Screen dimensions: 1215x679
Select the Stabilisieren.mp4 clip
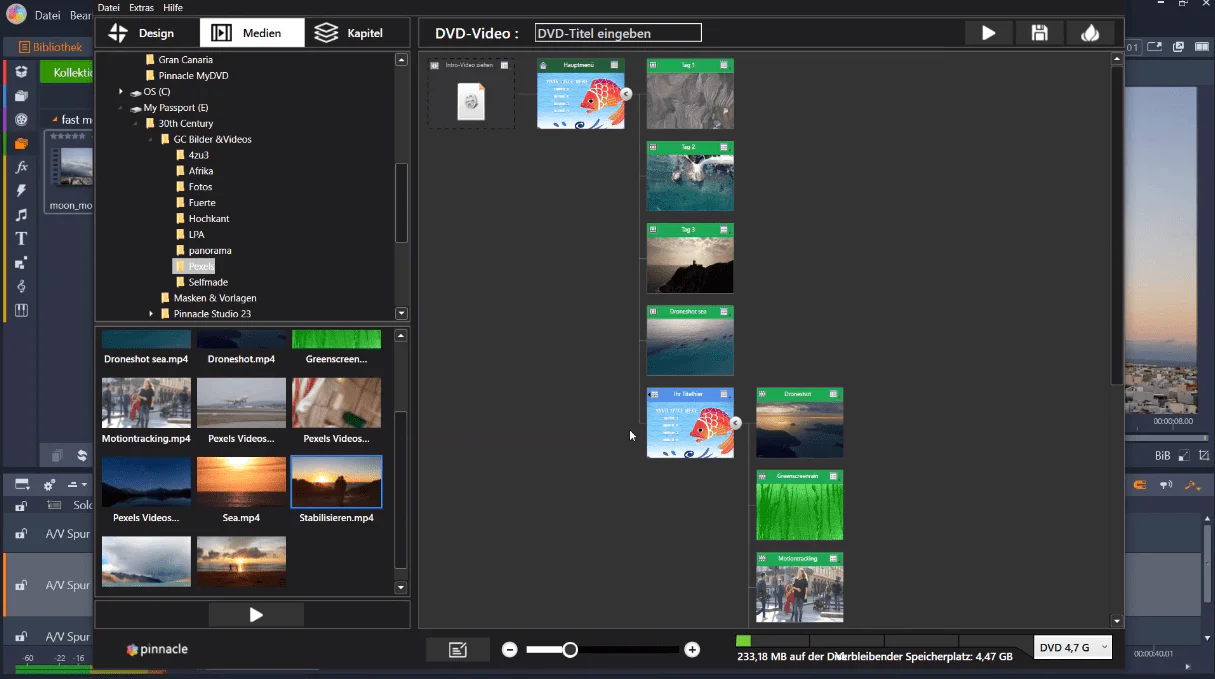pos(336,482)
